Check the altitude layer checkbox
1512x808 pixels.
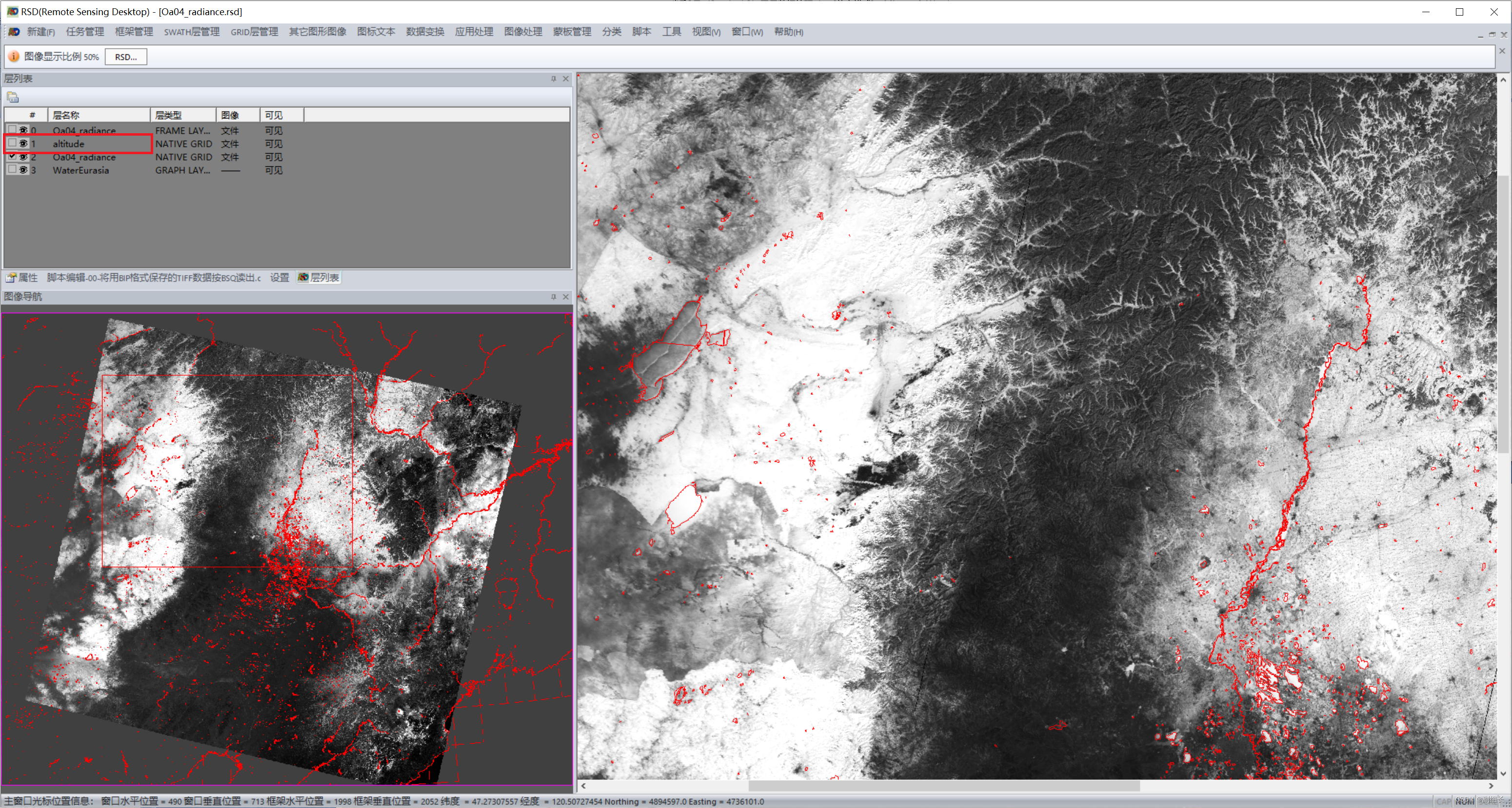12,143
